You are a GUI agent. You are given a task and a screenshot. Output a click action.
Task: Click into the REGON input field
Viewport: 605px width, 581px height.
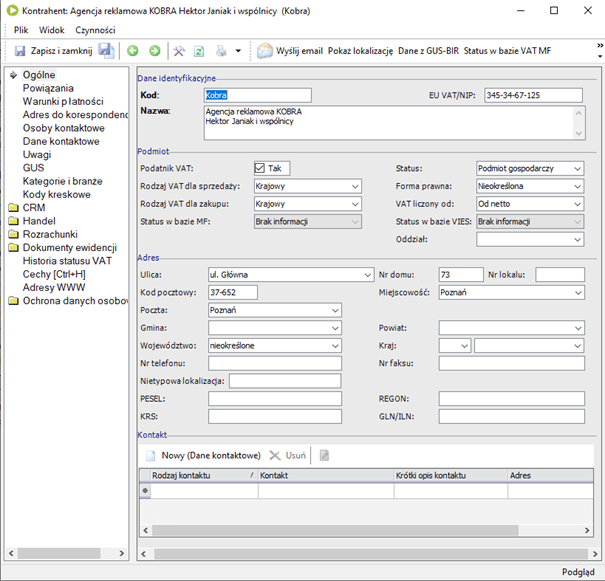(511, 399)
